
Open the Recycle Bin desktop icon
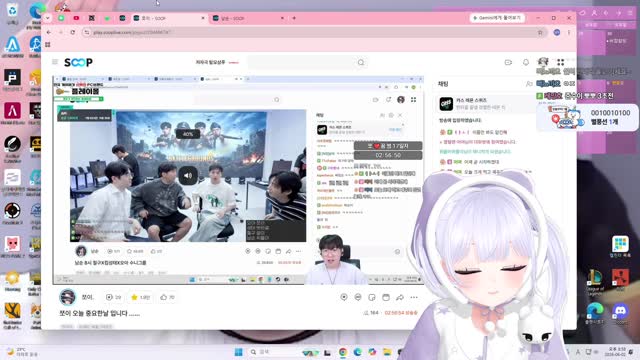(x=12, y=13)
